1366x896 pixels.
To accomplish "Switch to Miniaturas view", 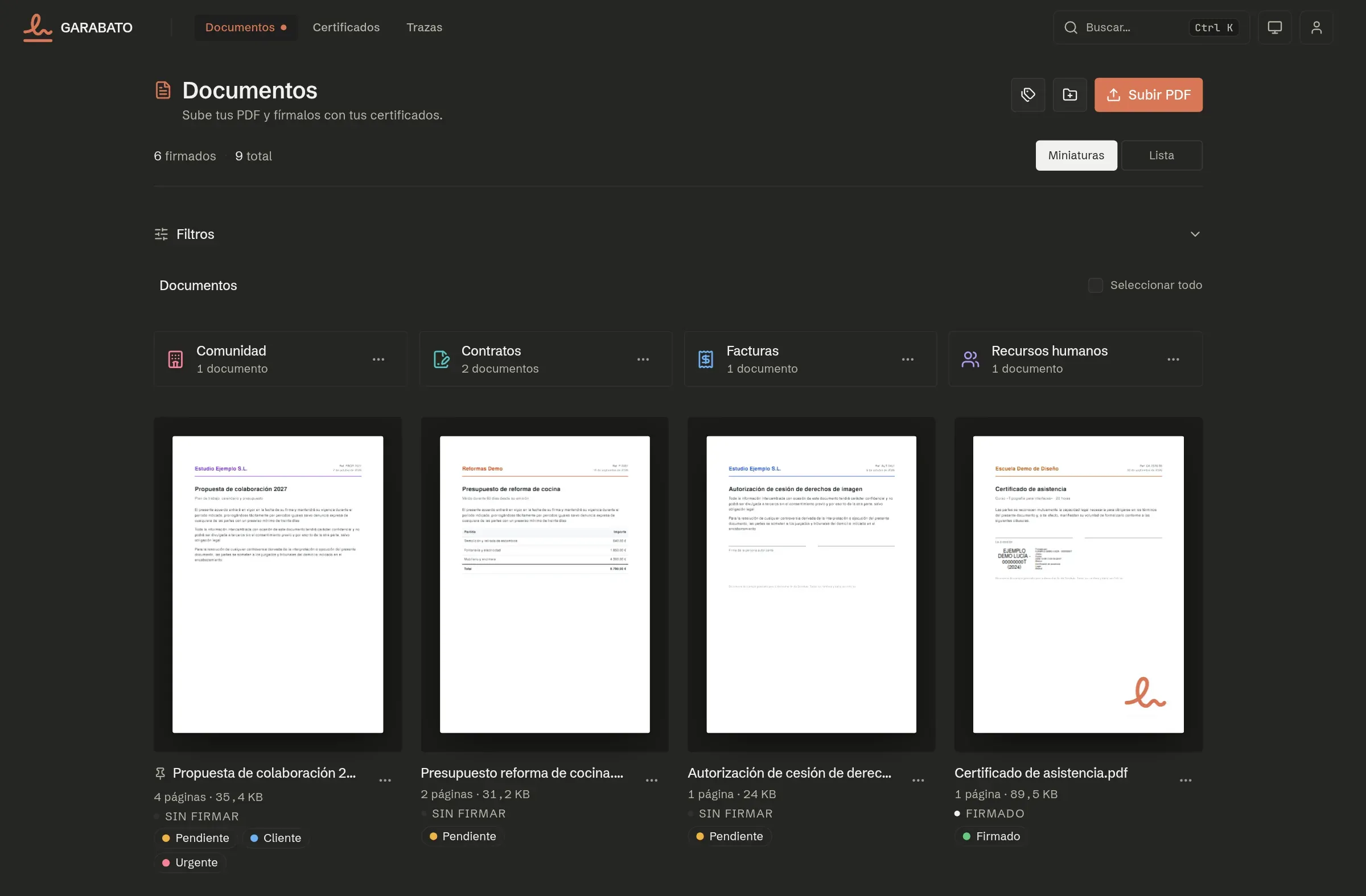I will tap(1076, 155).
